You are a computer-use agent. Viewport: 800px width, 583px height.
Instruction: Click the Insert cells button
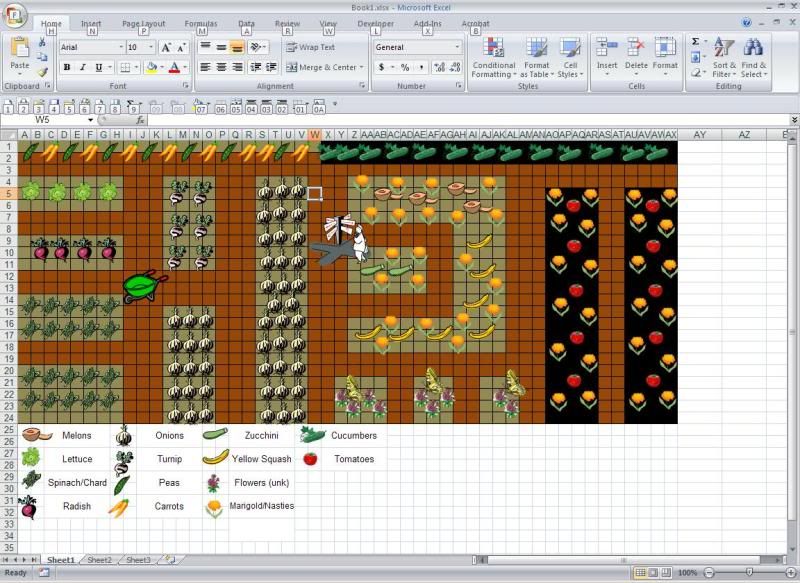607,57
